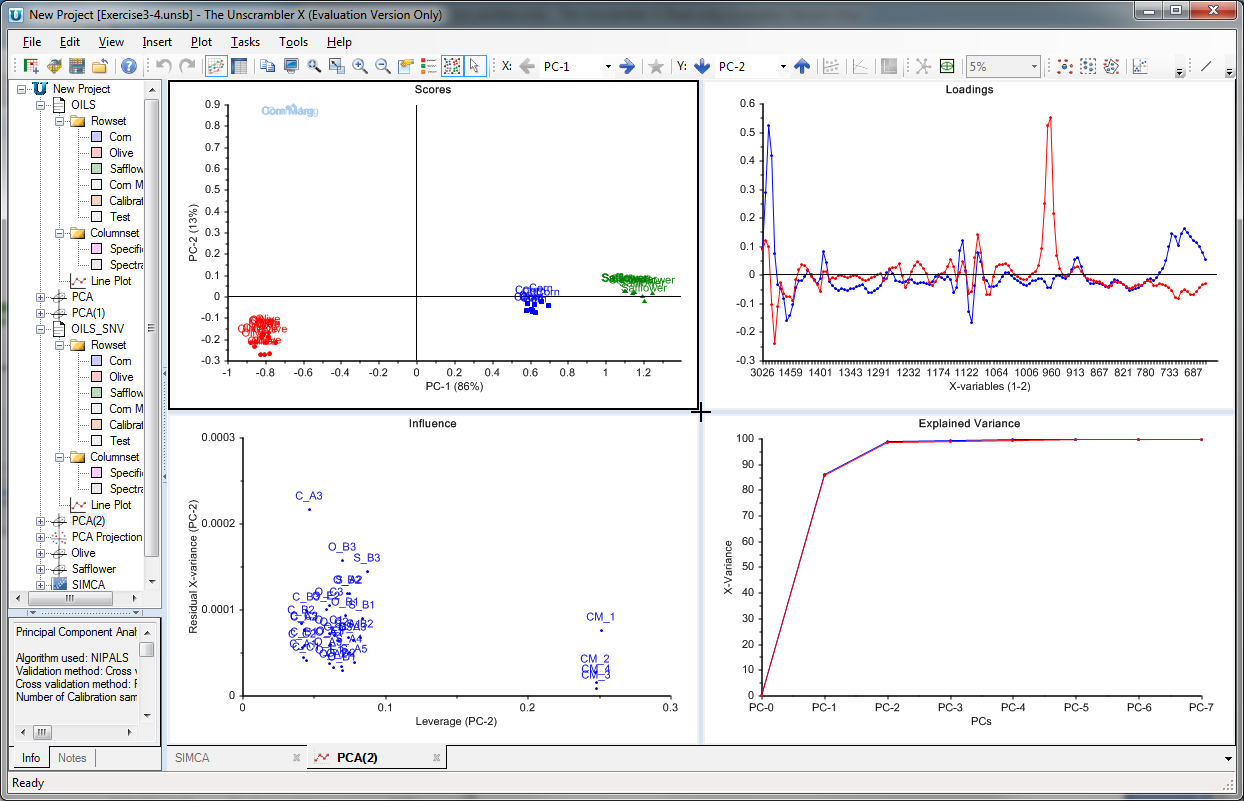Click the Help question mark icon

point(129,66)
